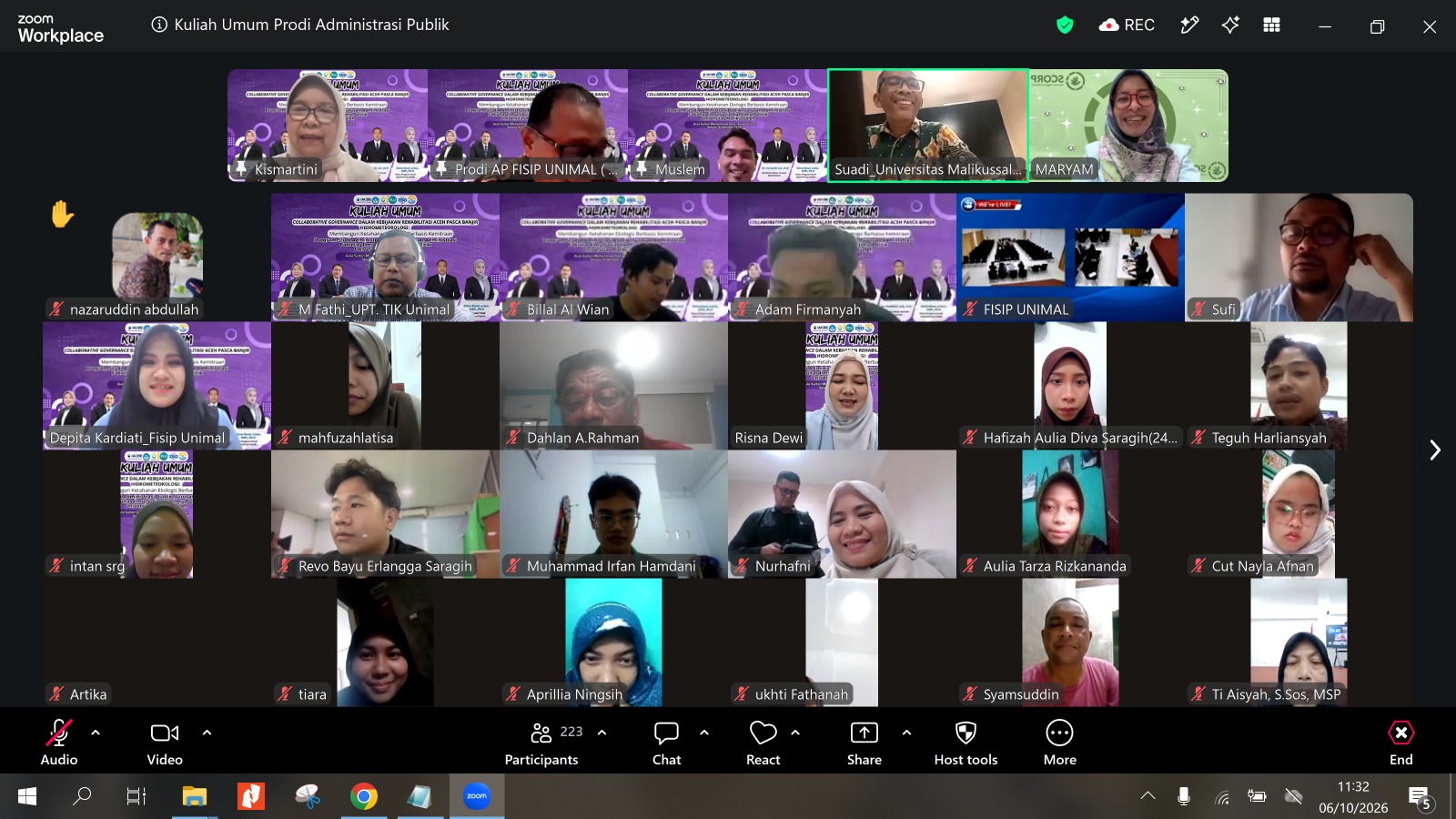Open the annotate pen tool icon

(x=1189, y=25)
